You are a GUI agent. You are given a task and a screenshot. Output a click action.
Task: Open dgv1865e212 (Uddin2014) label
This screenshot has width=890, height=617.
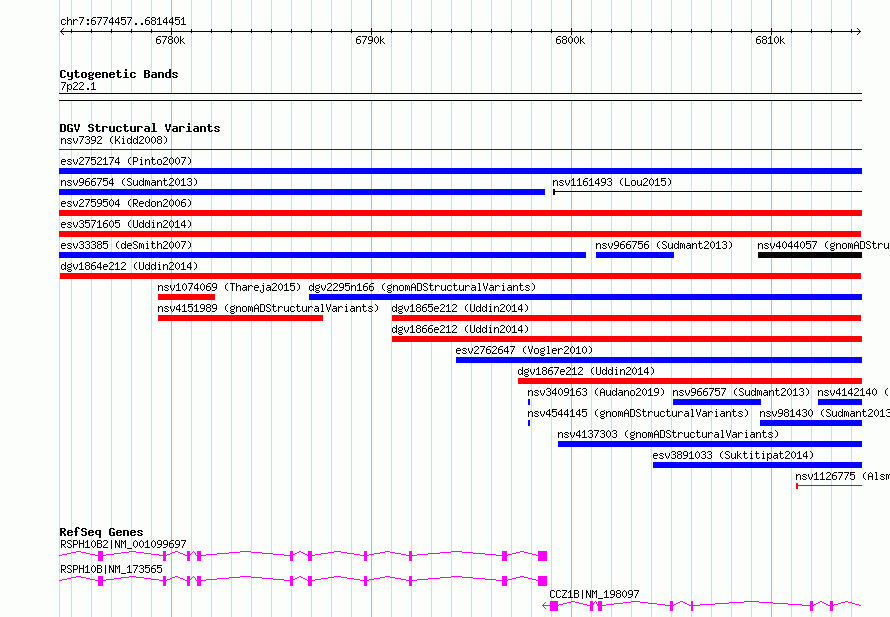460,308
